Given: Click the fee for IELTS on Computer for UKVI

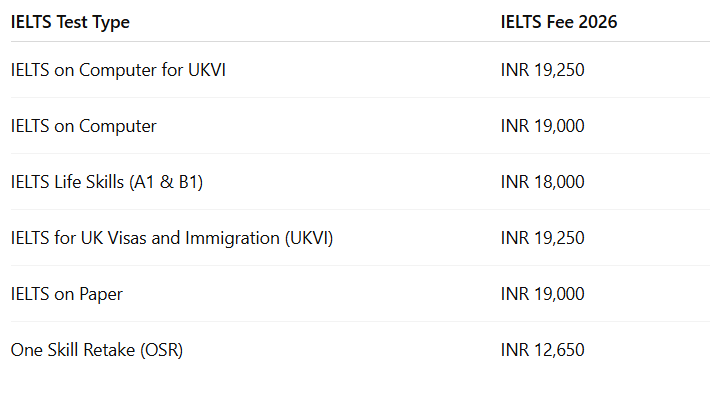Looking at the screenshot, I should click(543, 70).
